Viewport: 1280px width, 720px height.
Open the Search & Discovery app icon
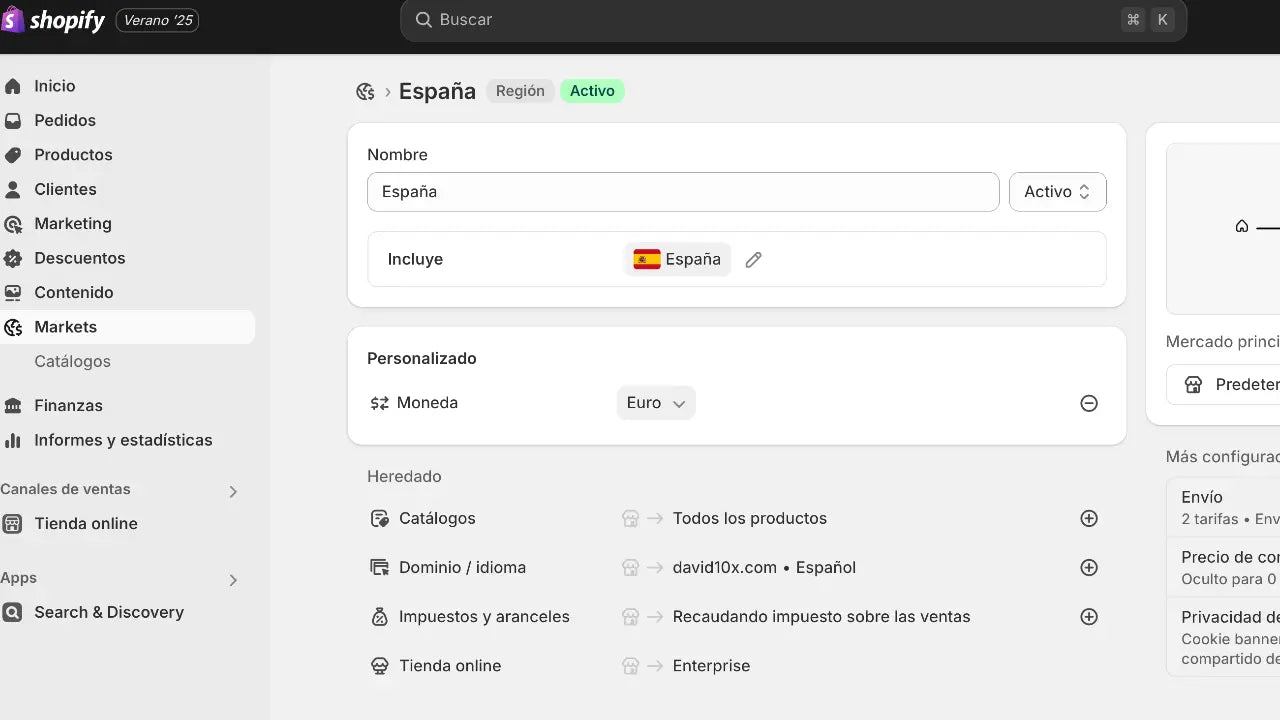click(12, 612)
